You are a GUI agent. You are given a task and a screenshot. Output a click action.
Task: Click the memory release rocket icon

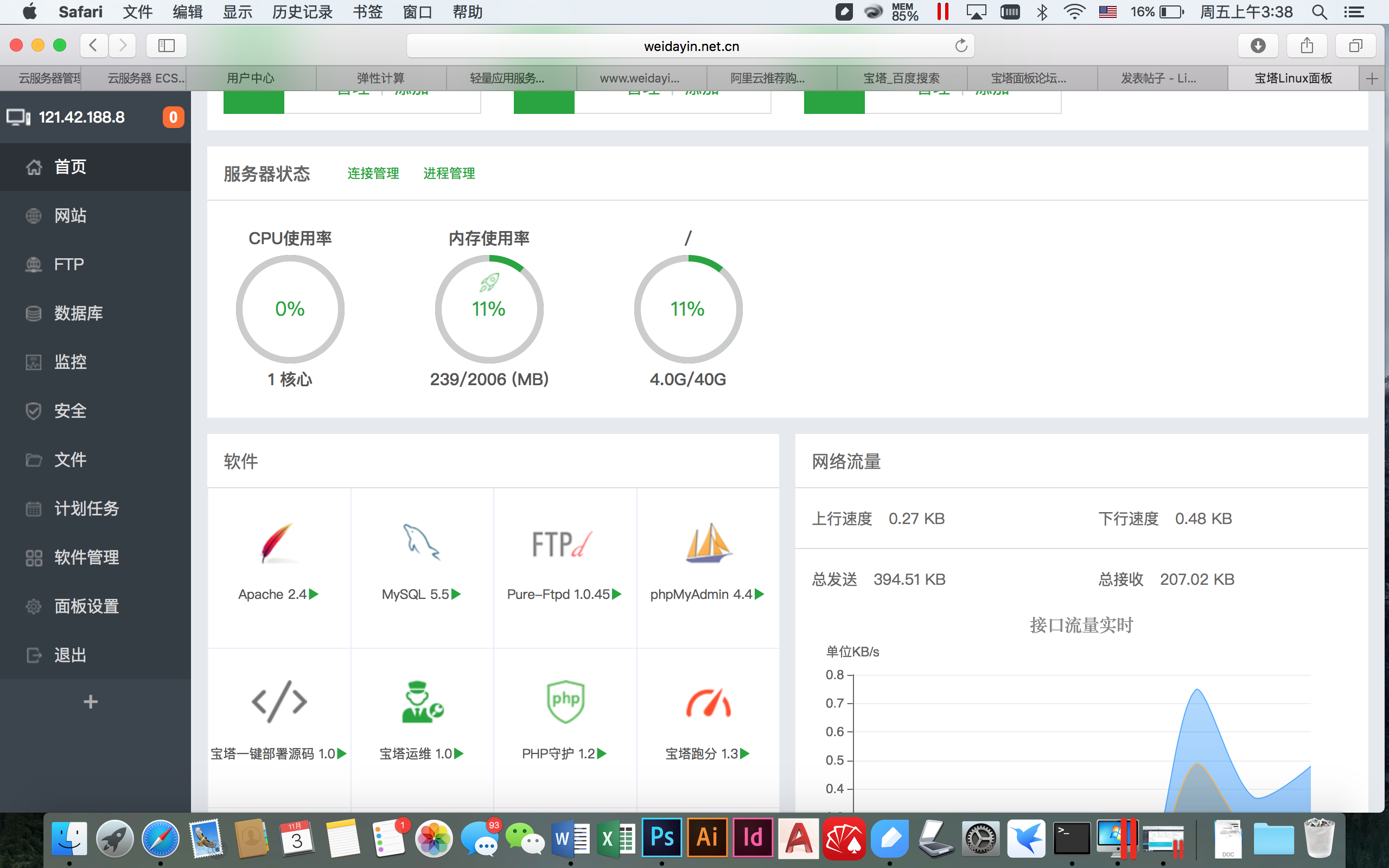pos(489,282)
